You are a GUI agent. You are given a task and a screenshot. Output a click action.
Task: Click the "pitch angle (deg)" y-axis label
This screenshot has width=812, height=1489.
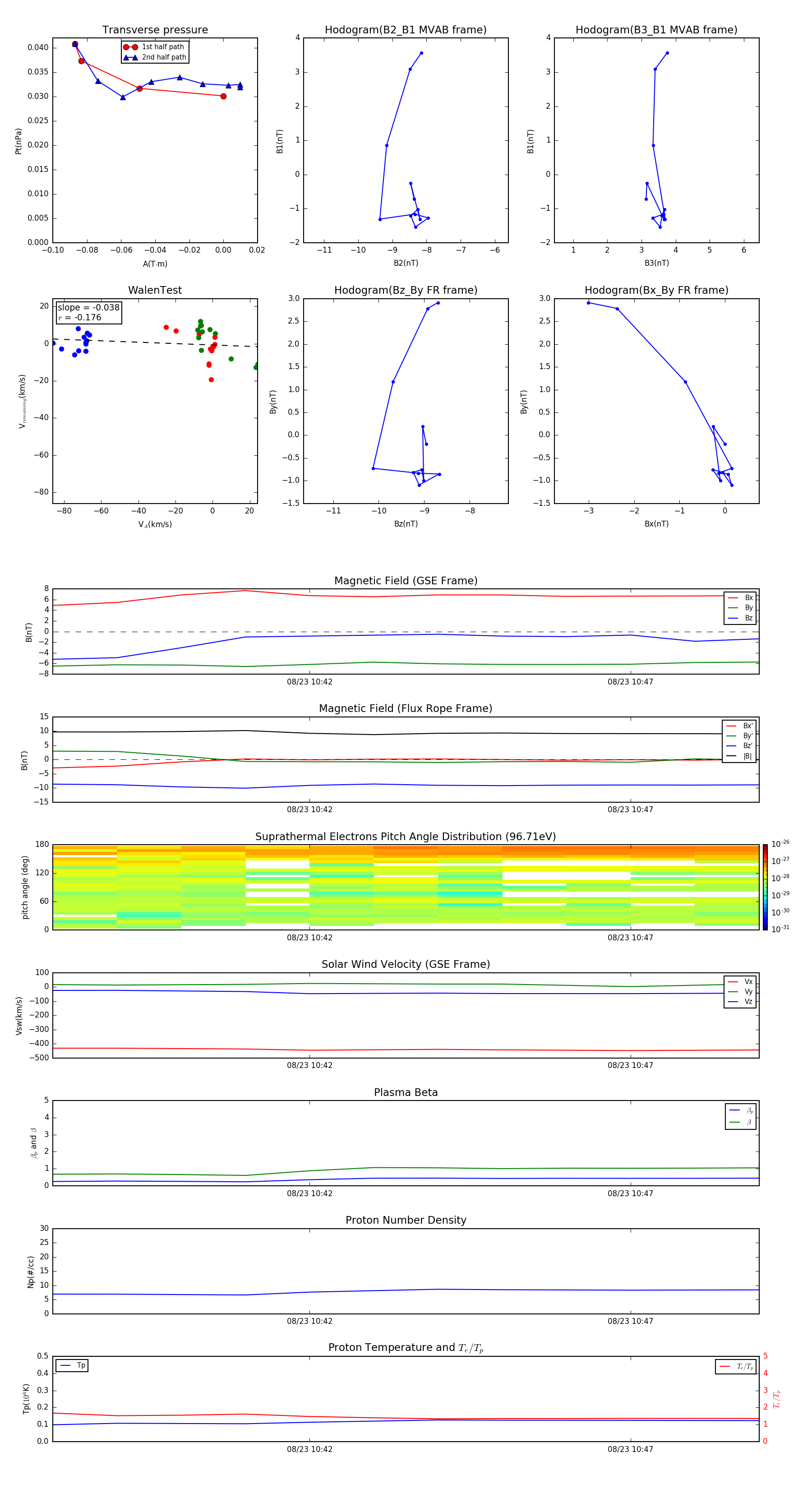[25, 887]
